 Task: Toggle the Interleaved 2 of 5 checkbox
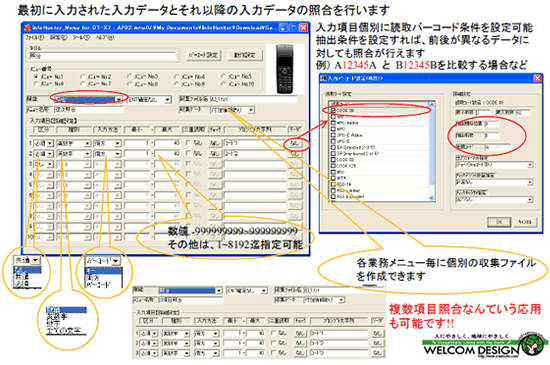click(x=333, y=154)
